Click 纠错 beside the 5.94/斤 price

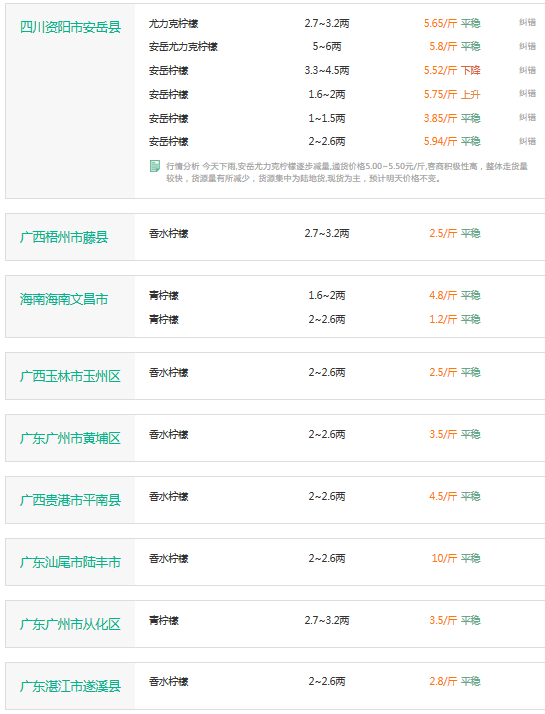527,141
